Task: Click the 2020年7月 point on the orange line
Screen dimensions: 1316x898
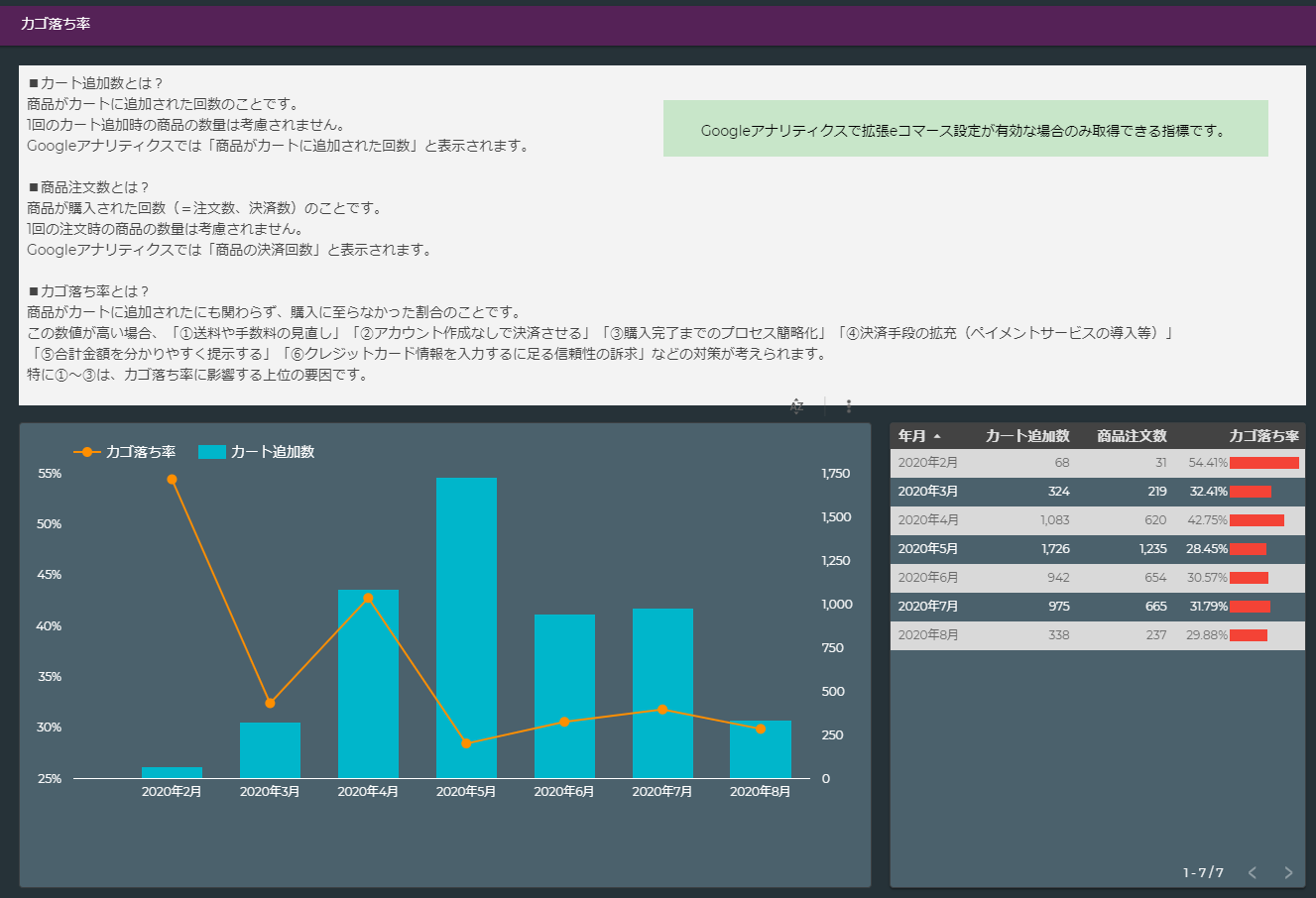Action: coord(662,710)
